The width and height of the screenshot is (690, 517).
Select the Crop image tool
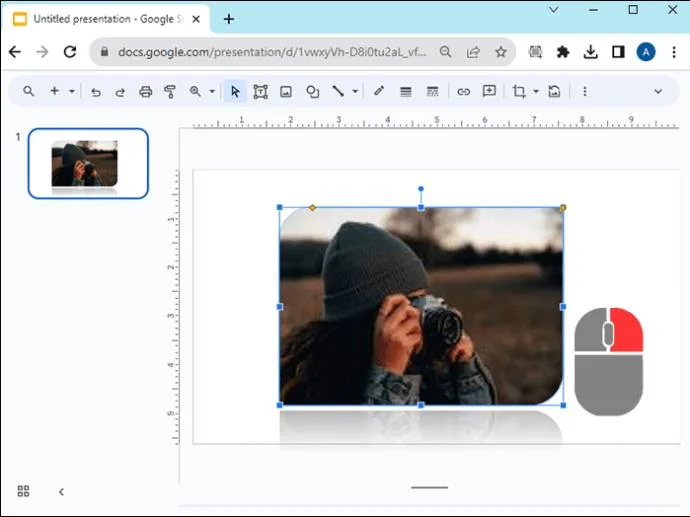(518, 91)
